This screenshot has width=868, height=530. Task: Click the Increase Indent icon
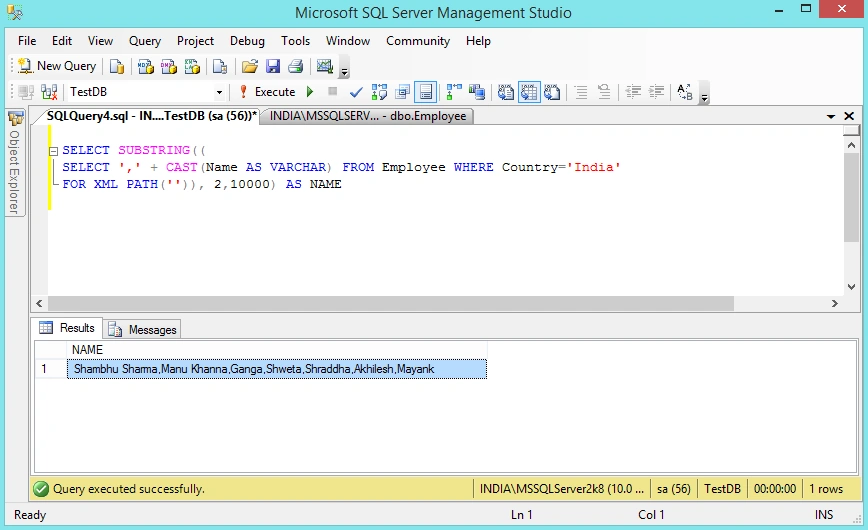point(657,92)
